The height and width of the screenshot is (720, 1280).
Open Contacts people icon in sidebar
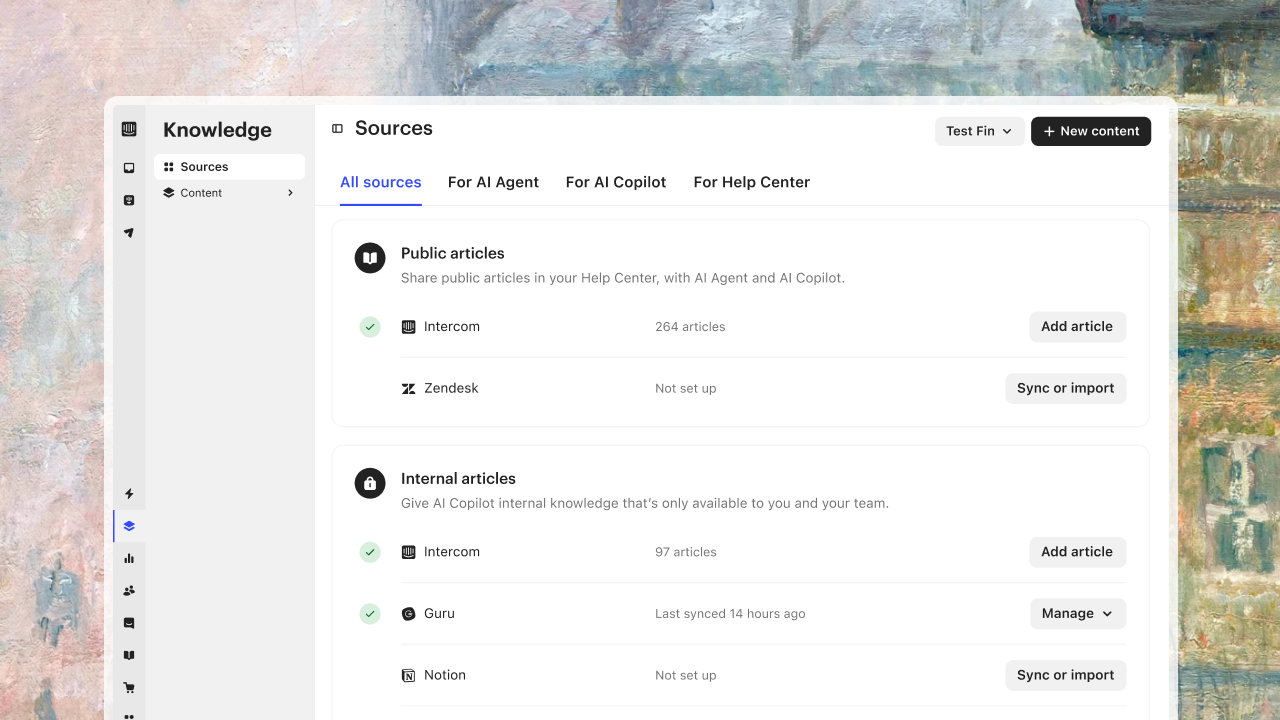[x=129, y=591]
